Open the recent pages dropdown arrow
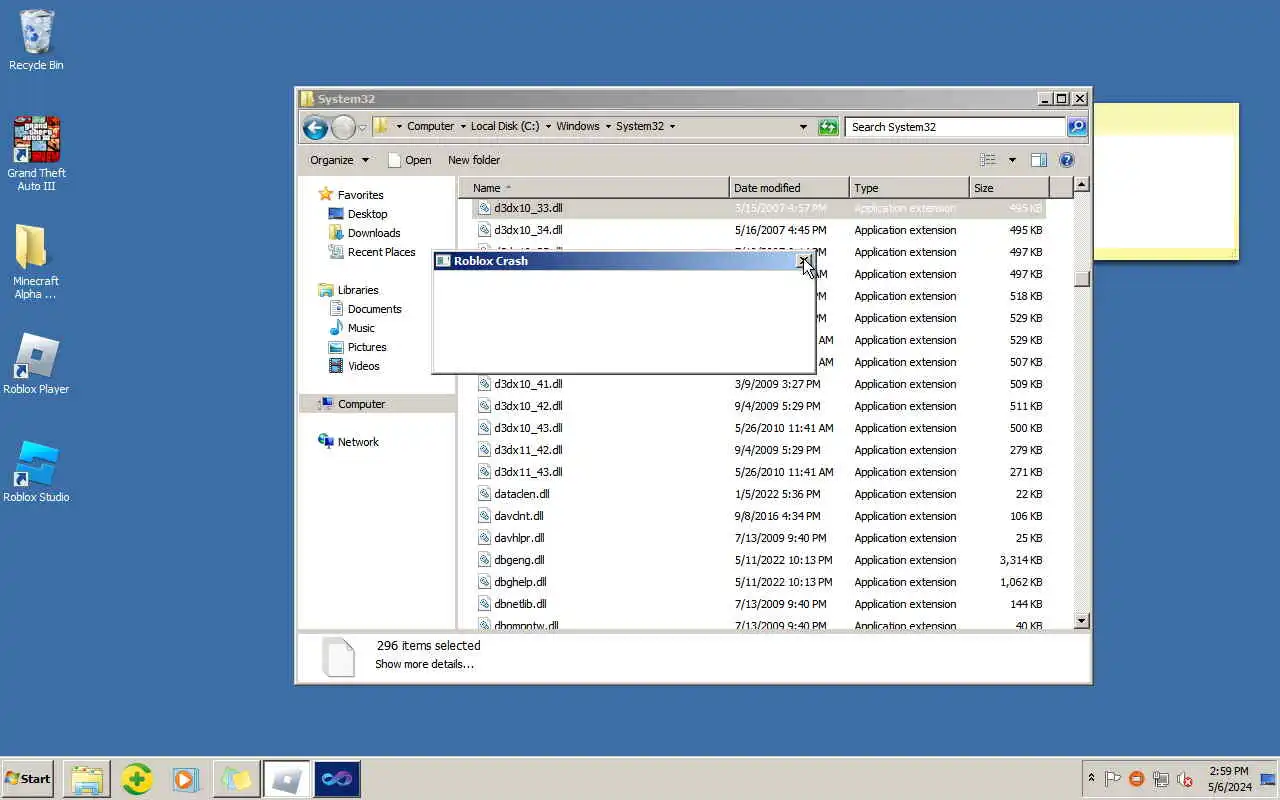 [362, 128]
